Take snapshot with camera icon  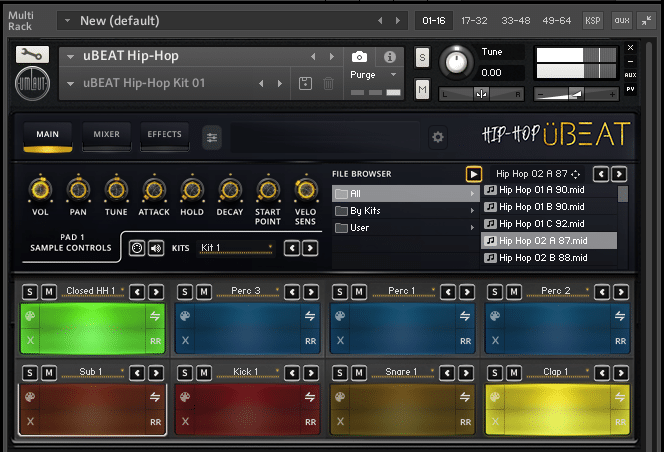tap(359, 57)
